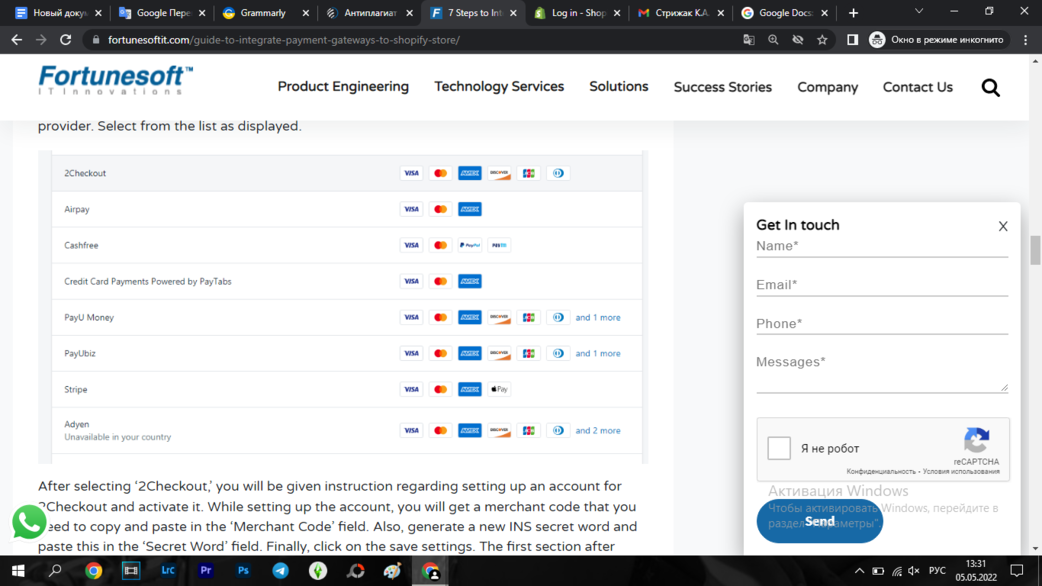Click 'and 1 more' for PayUbiz
The height and width of the screenshot is (586, 1042).
[x=597, y=353]
